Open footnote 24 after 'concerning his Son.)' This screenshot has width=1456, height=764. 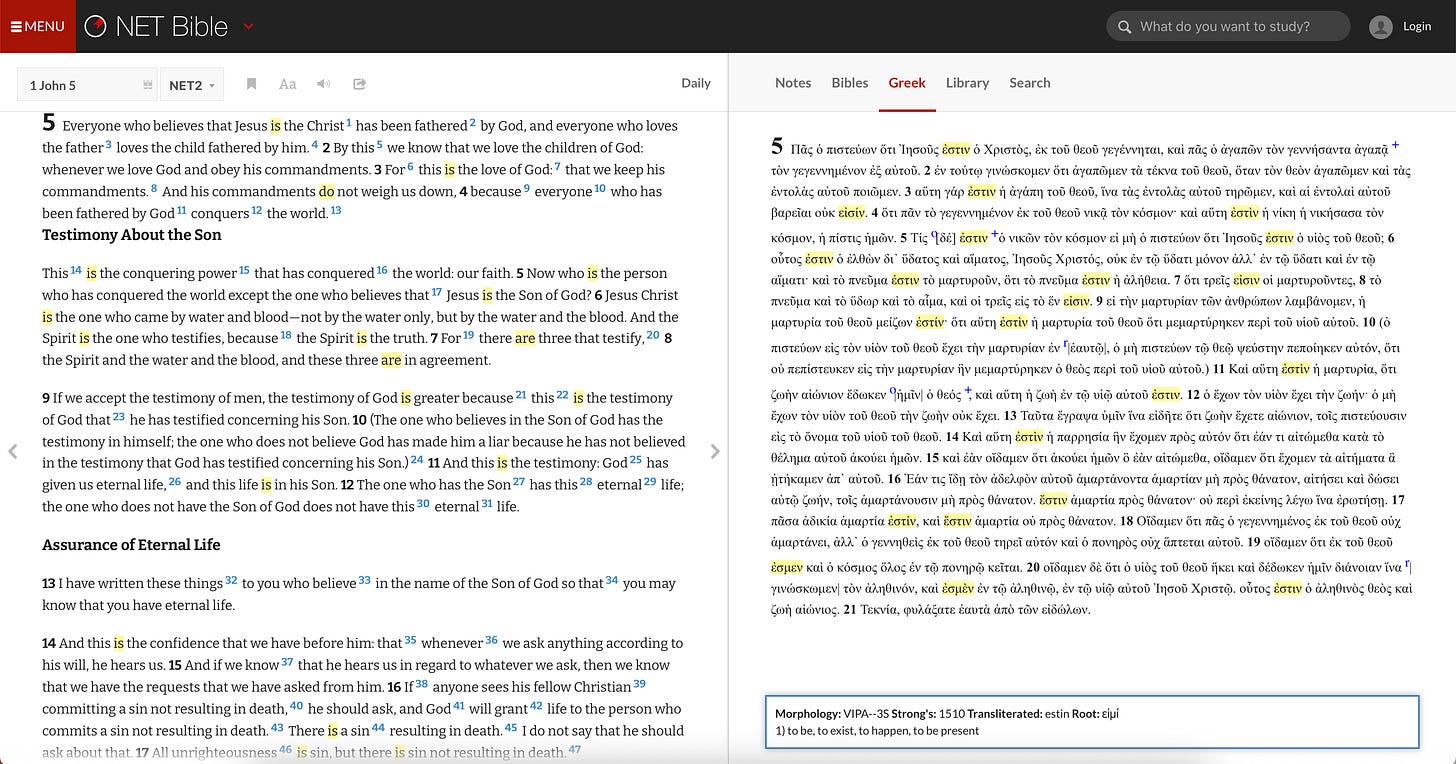click(x=417, y=460)
